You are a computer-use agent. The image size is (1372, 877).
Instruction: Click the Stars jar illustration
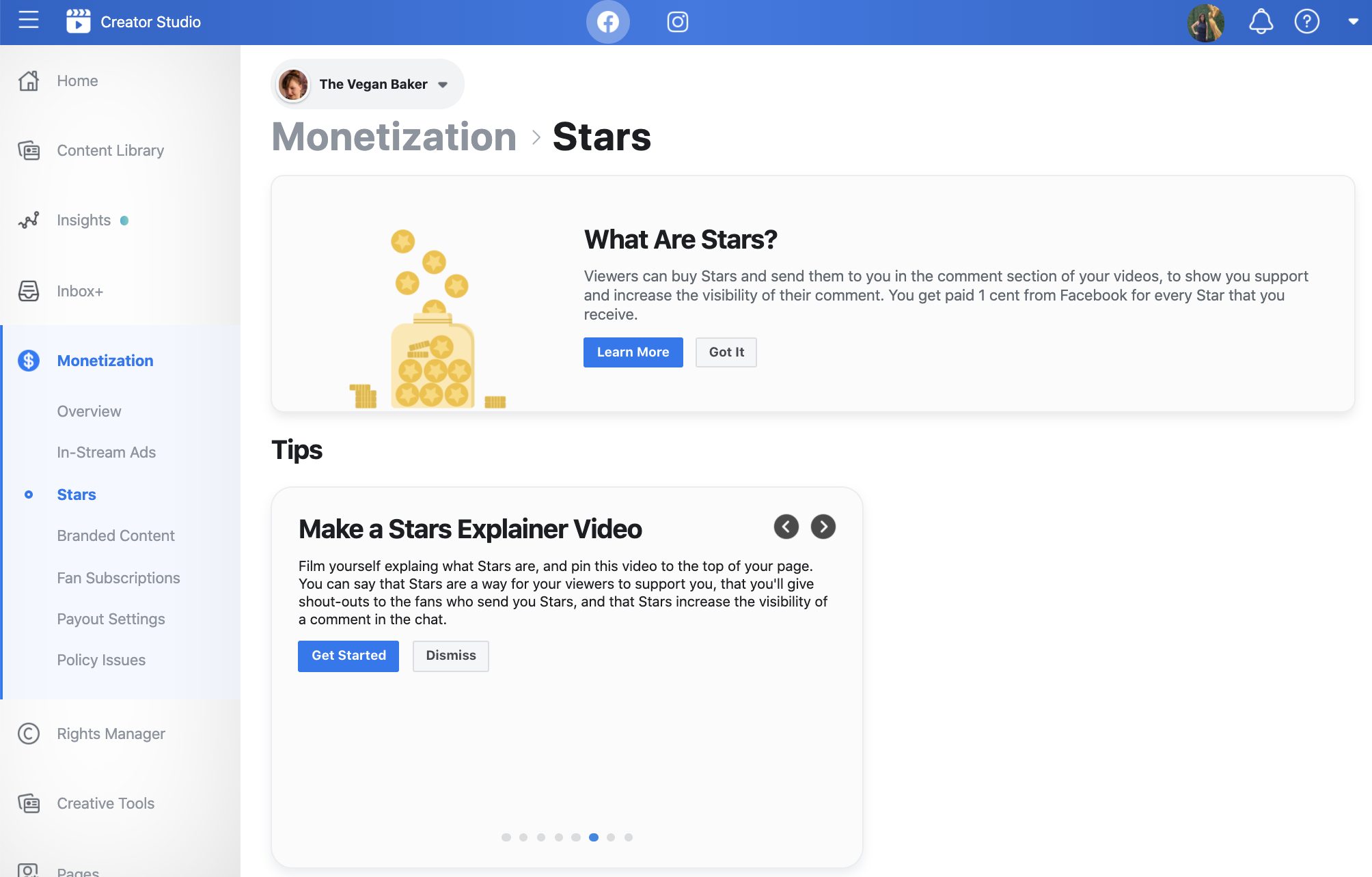[428, 319]
